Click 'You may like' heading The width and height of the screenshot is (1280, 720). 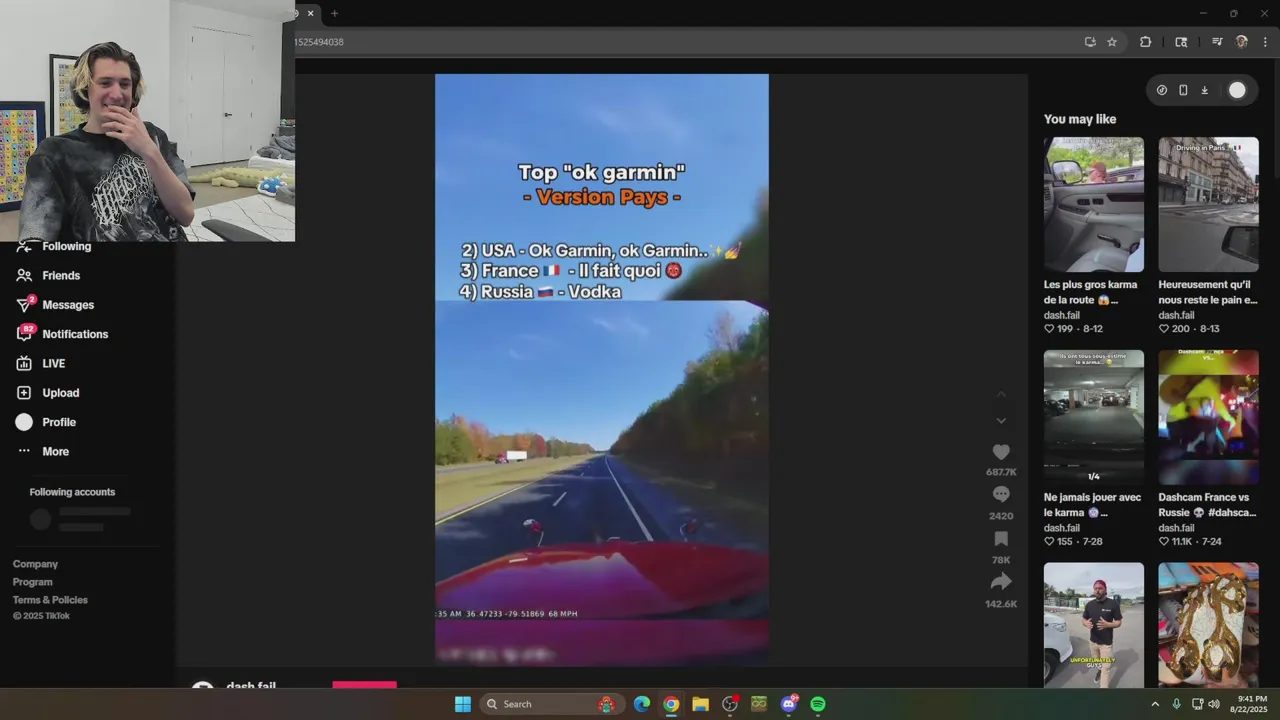[x=1080, y=119]
